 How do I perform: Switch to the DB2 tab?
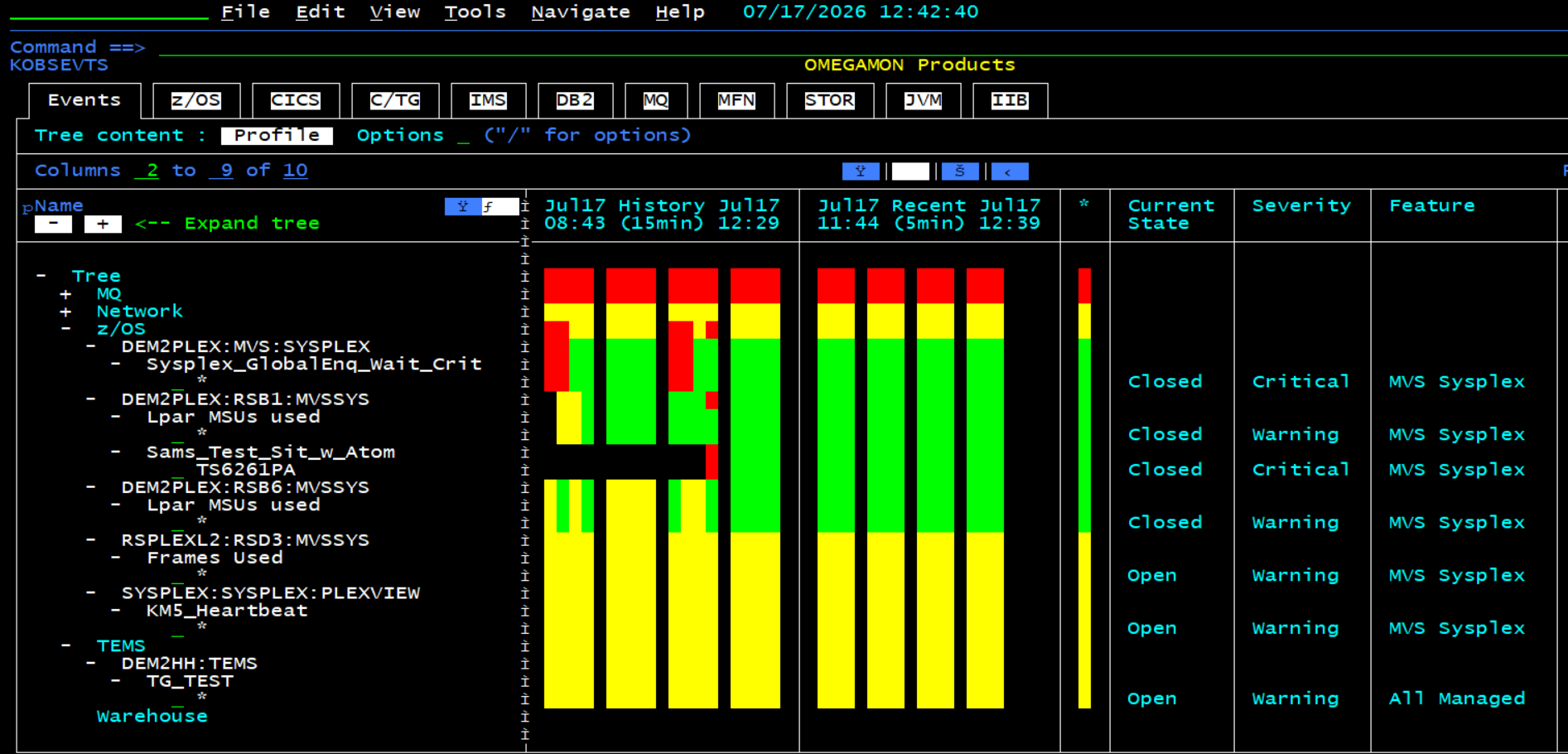tap(575, 100)
